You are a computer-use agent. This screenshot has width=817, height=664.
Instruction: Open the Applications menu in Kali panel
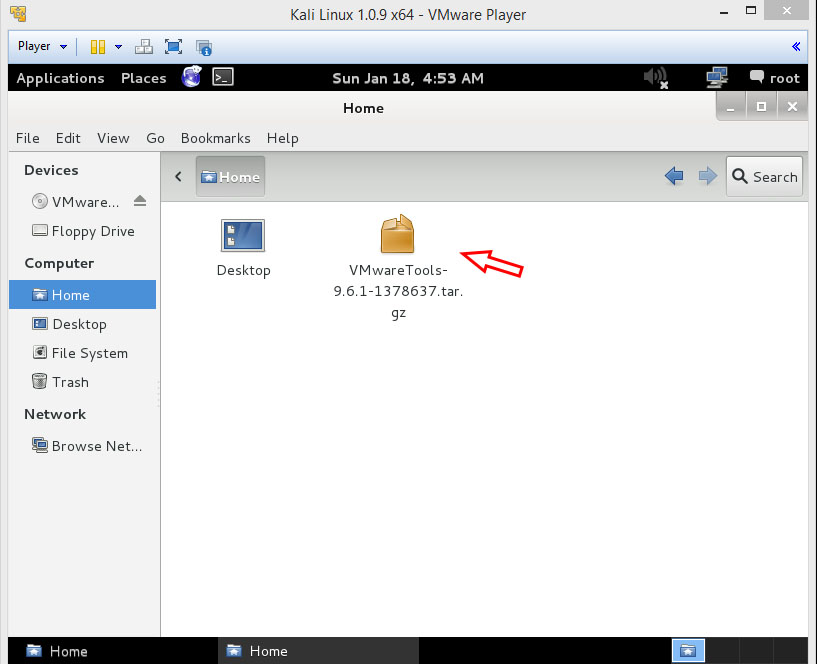coord(60,78)
